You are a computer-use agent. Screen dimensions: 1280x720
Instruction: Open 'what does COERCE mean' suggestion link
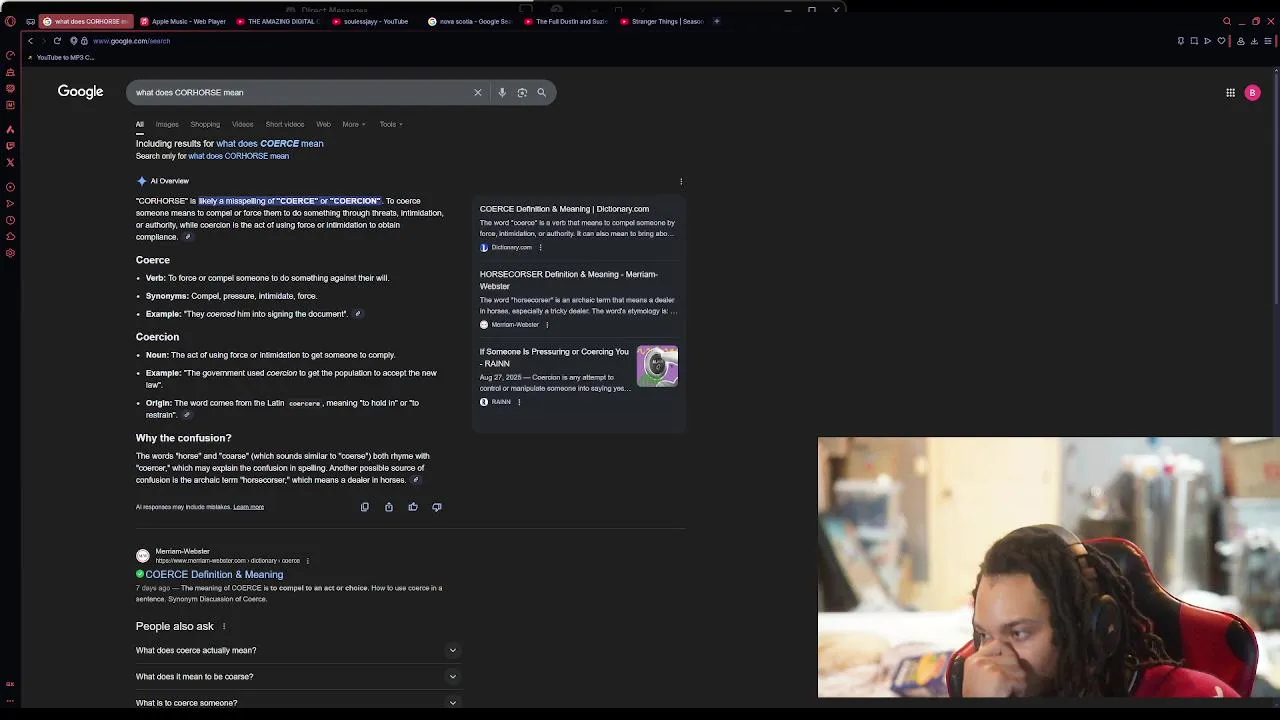(270, 144)
